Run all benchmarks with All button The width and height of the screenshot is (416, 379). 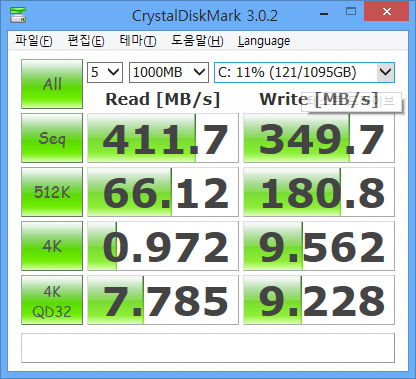pyautogui.click(x=52, y=84)
